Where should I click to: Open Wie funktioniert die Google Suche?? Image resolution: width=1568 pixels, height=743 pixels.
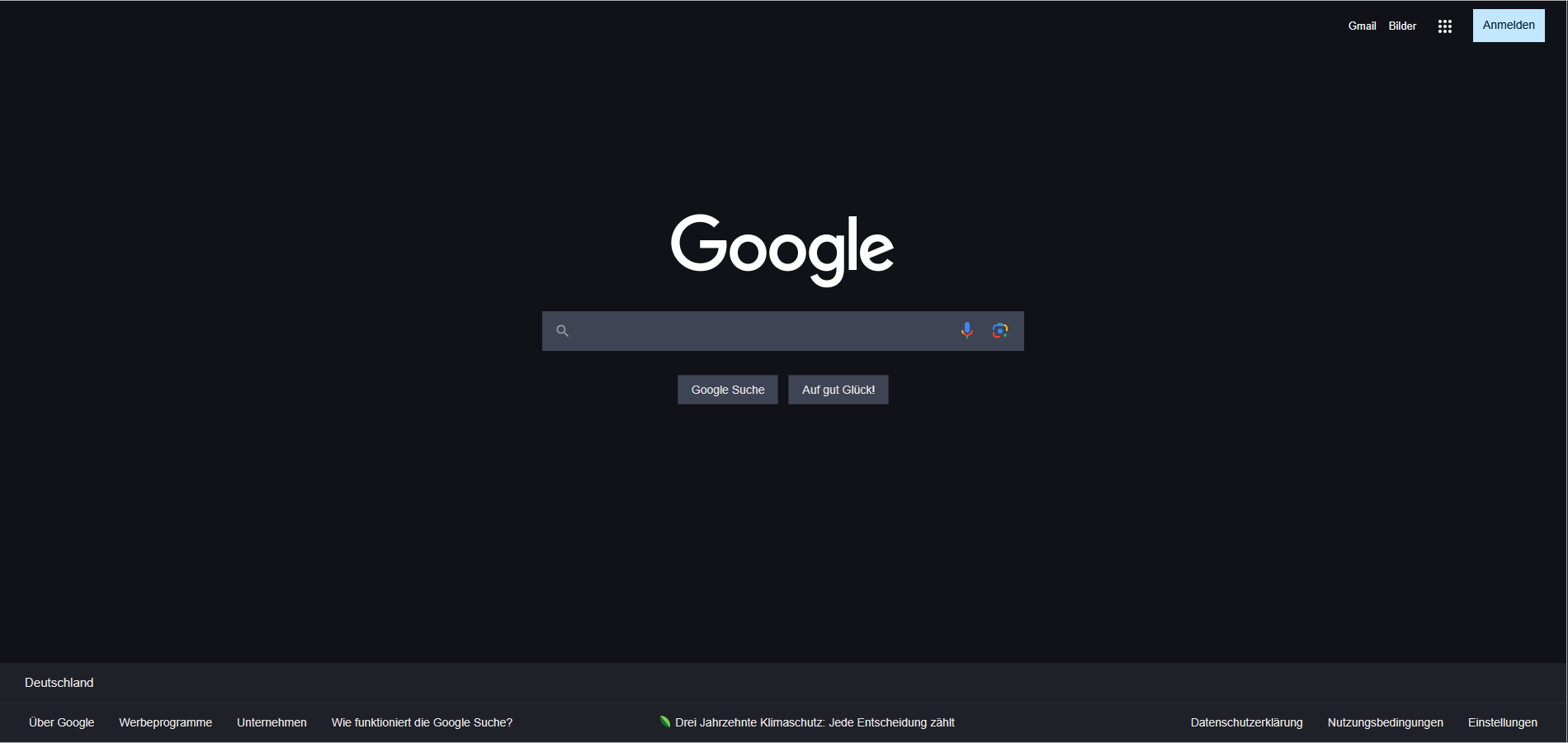click(x=422, y=722)
